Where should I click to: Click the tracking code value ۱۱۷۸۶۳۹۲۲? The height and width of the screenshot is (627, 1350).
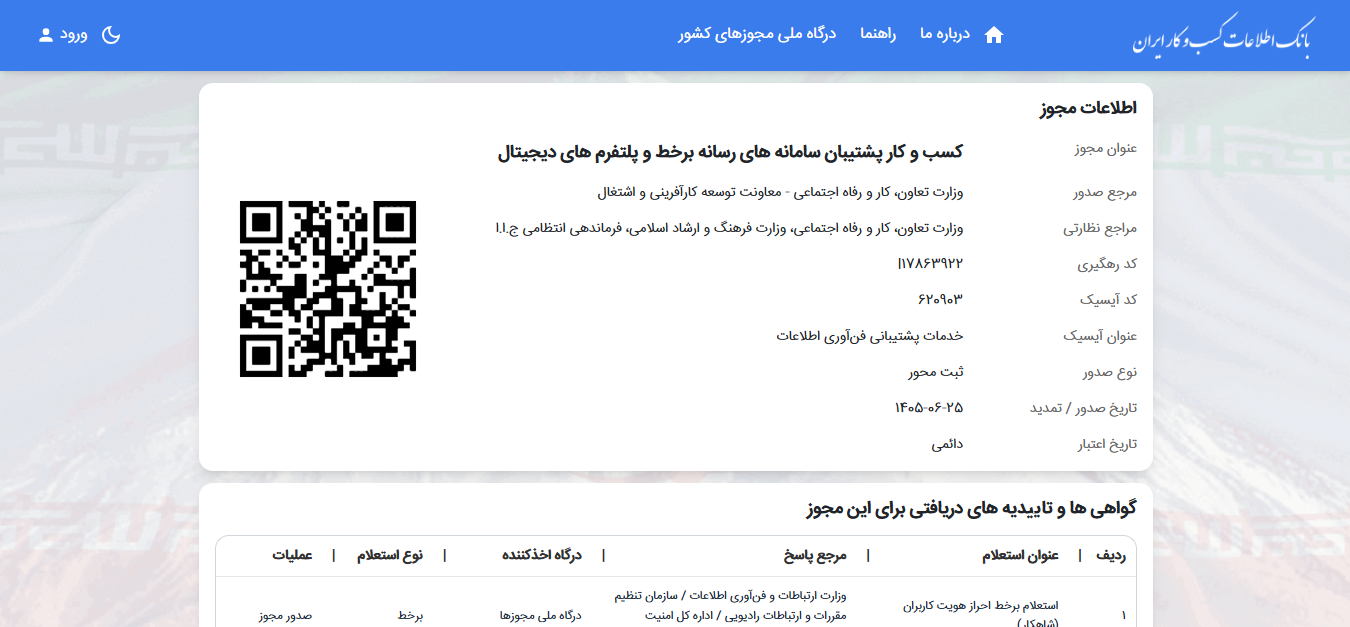pos(930,263)
